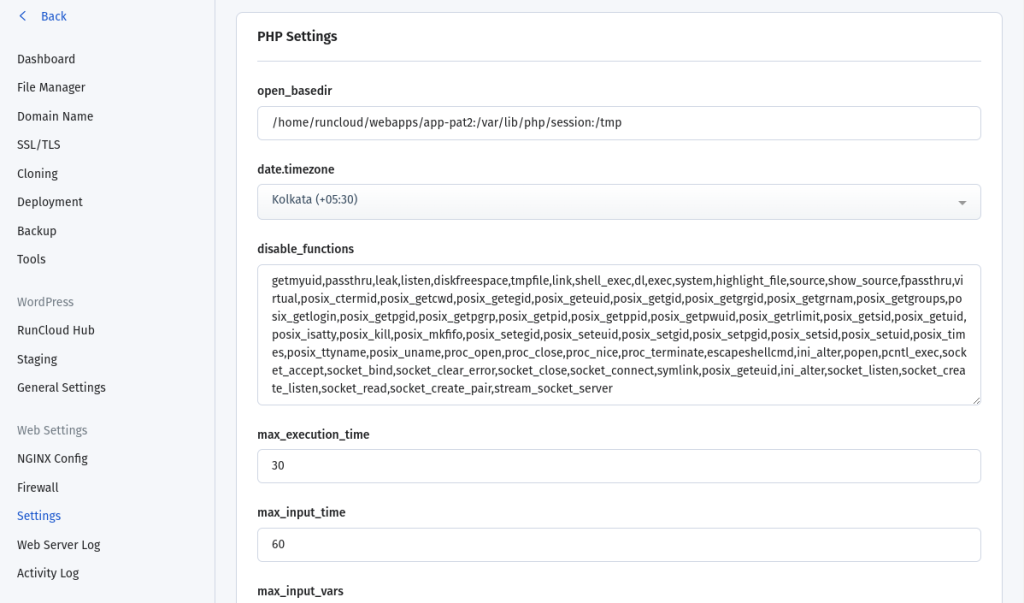1024x603 pixels.
Task: Go Back to previous page
Action: [x=54, y=16]
